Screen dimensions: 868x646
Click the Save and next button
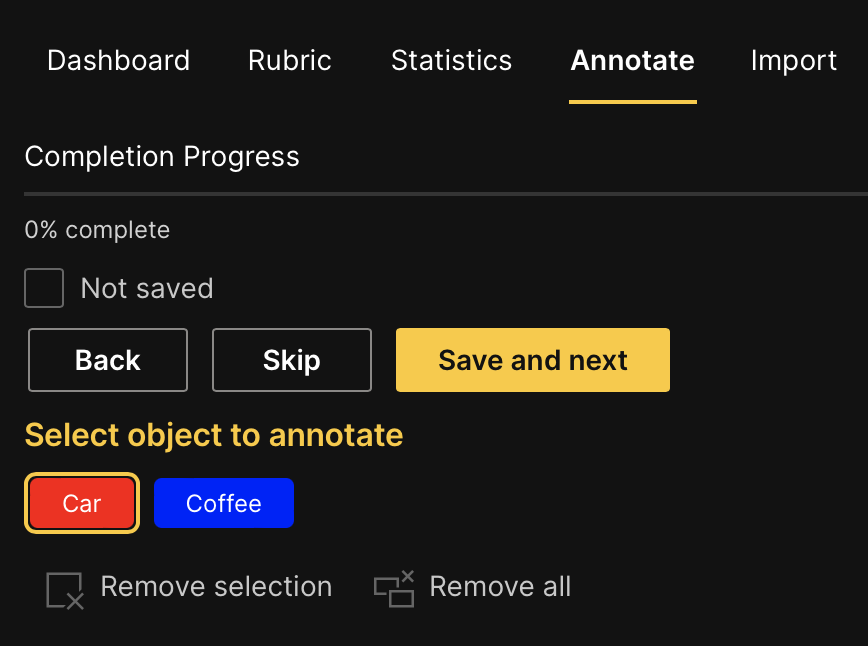(533, 360)
